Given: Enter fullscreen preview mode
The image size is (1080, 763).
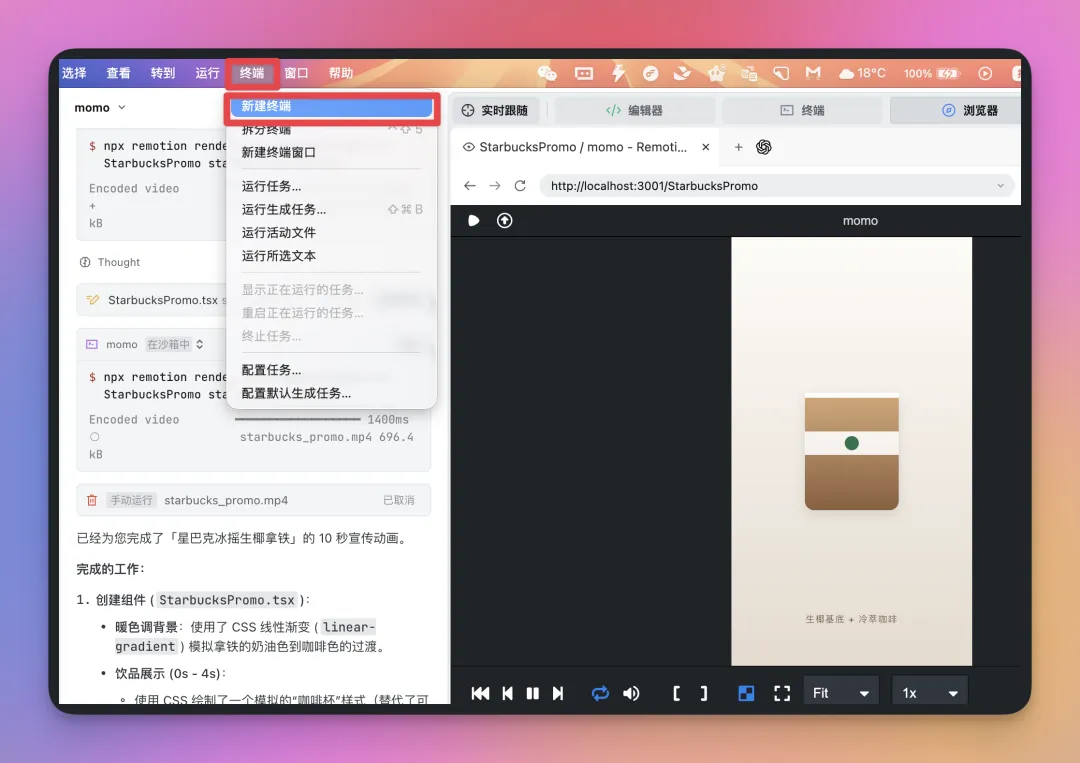Looking at the screenshot, I should (x=782, y=693).
